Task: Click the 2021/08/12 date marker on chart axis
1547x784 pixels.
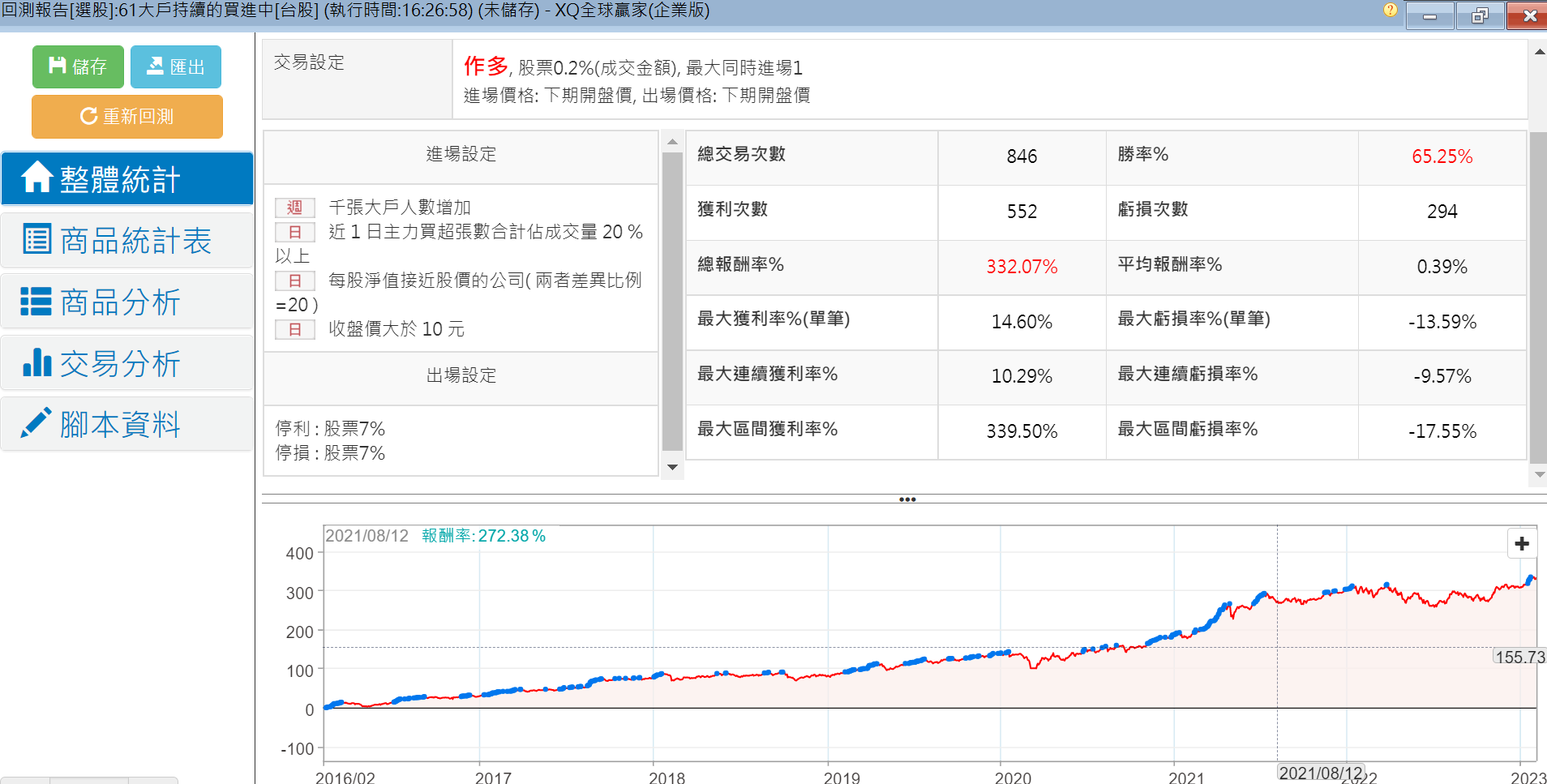Action: 1320,773
